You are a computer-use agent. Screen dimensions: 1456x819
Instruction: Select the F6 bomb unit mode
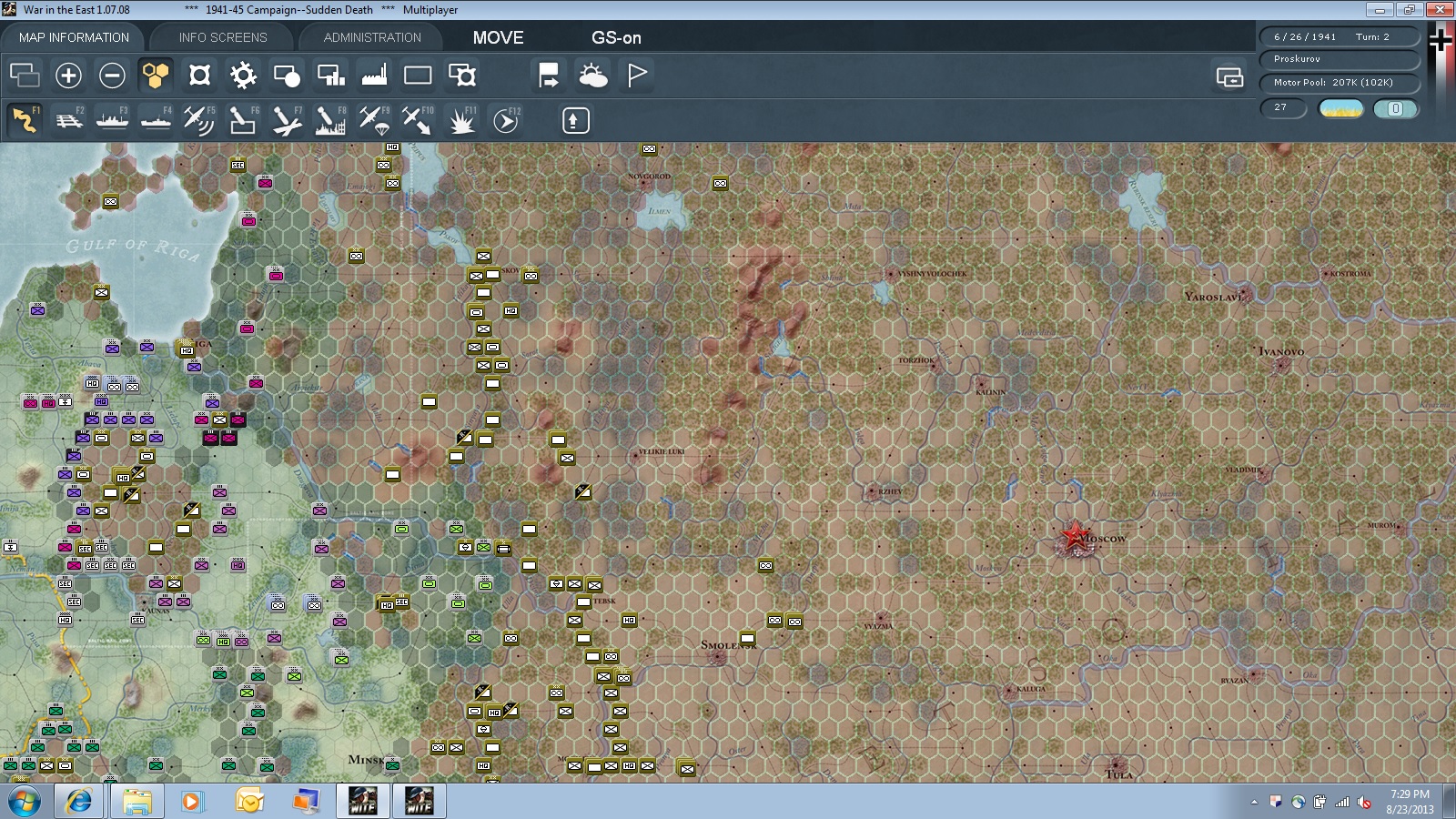click(x=243, y=120)
